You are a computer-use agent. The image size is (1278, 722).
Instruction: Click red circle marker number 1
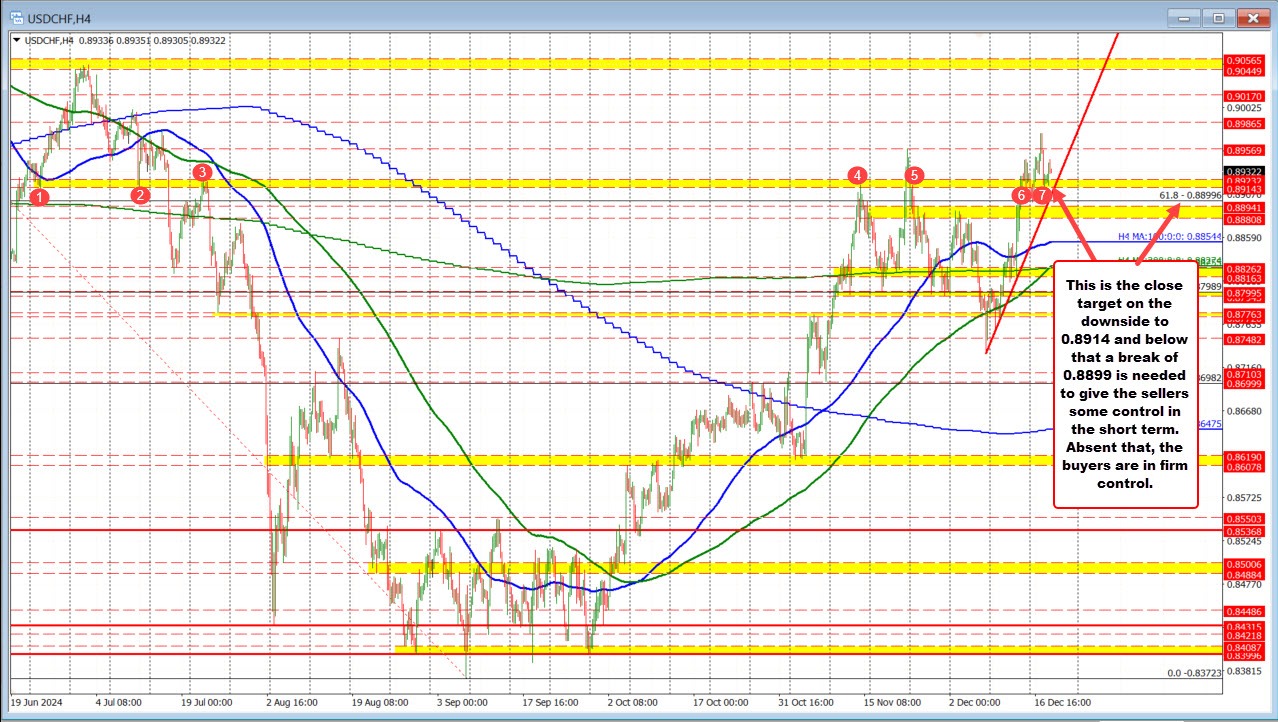[38, 197]
